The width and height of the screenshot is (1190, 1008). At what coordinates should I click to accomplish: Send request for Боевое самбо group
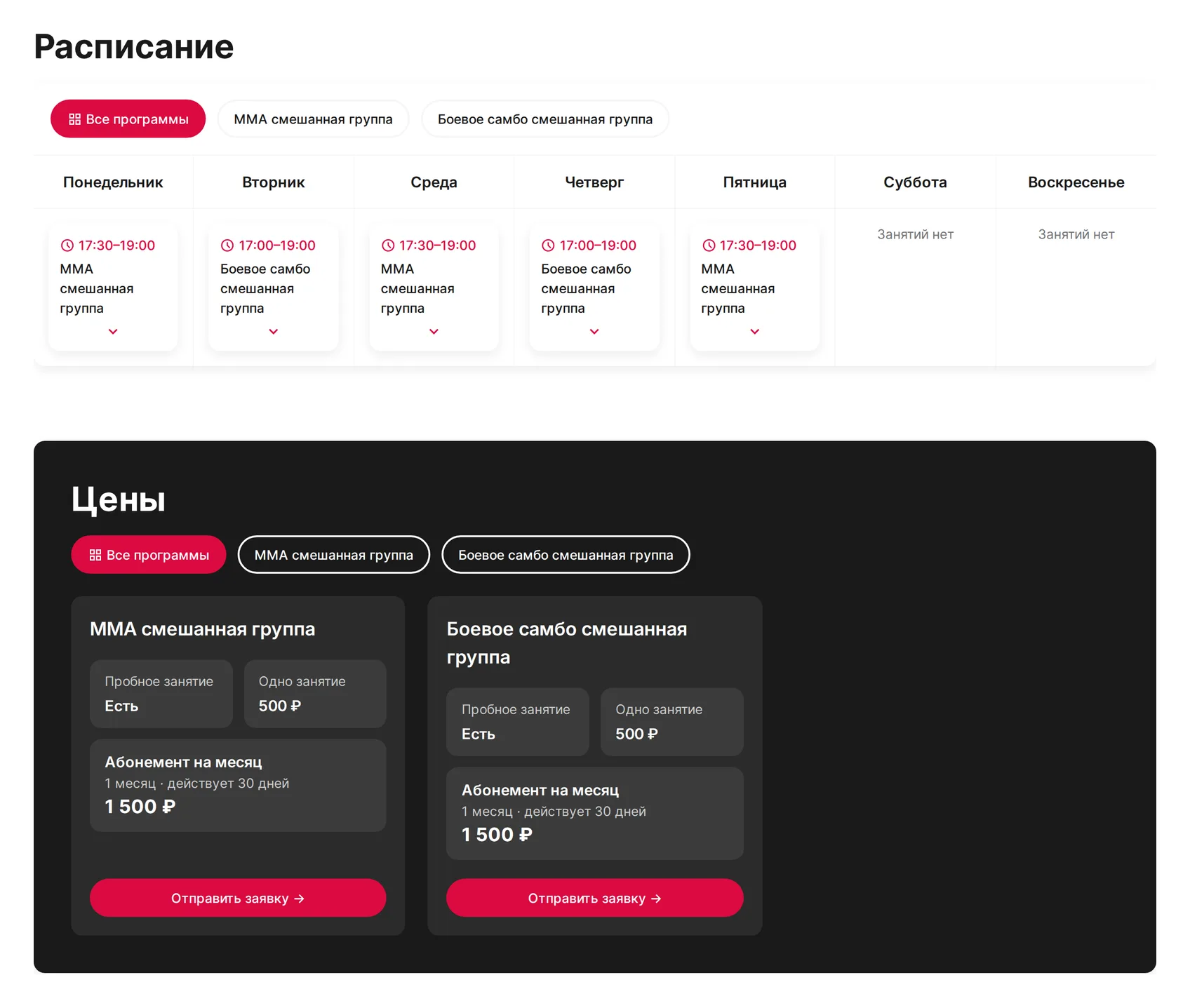pos(594,898)
